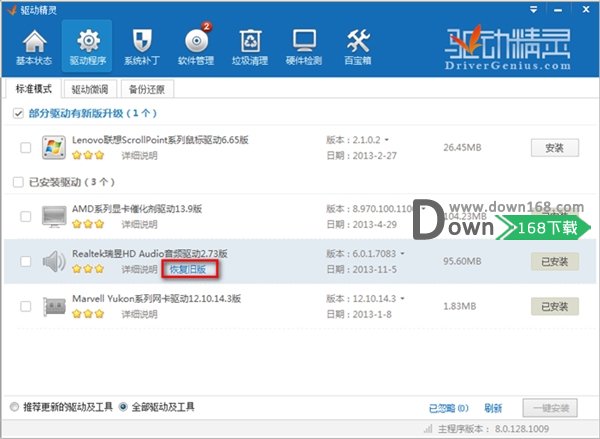This screenshot has height=439, width=600.
Task: Click the date 2013-4-29 text
Action: click(x=375, y=224)
